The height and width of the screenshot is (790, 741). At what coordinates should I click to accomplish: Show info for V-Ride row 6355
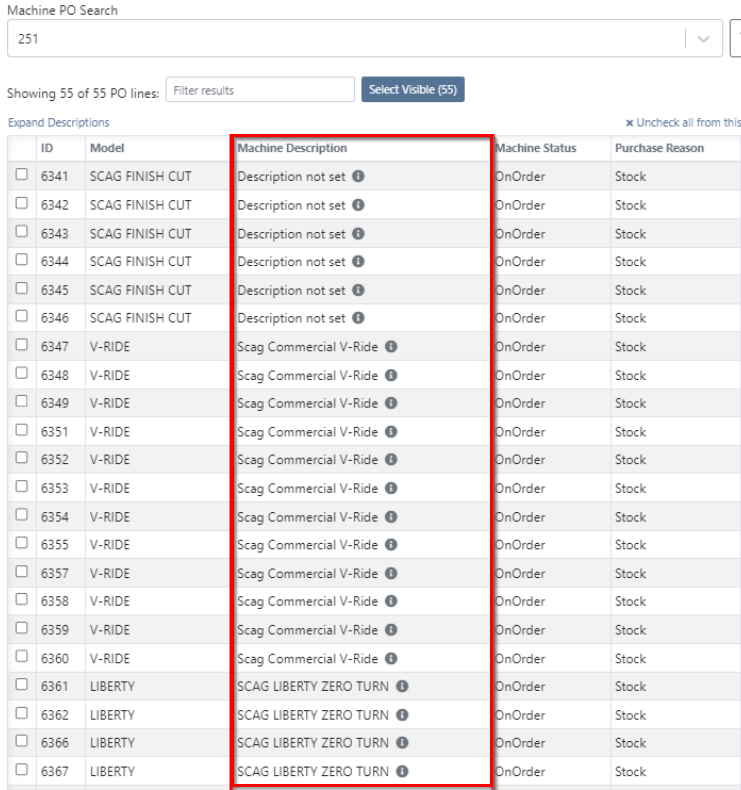[x=391, y=545]
